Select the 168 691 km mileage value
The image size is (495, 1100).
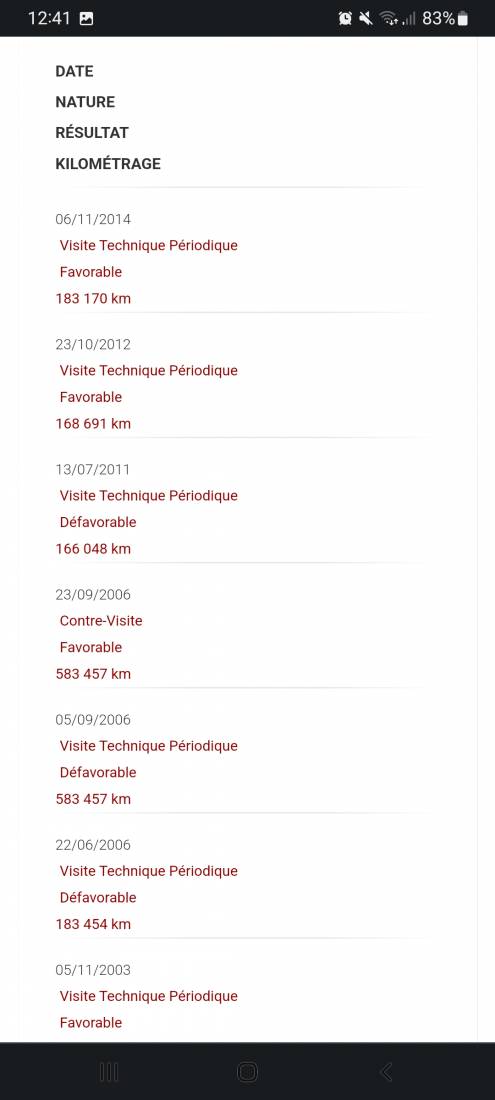tap(93, 424)
